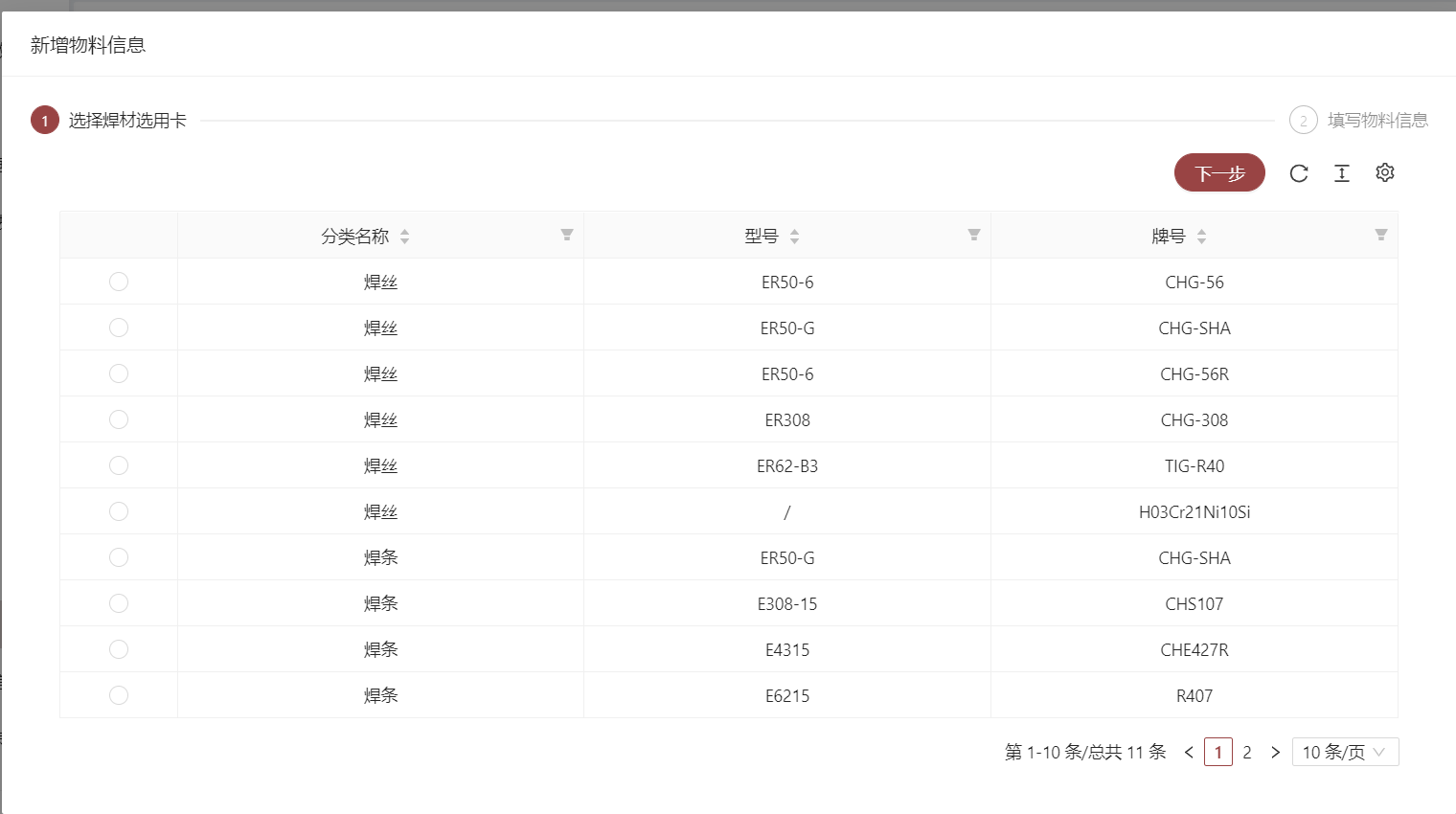This screenshot has width=1456, height=814.
Task: Click the refresh table icon
Action: click(x=1299, y=173)
